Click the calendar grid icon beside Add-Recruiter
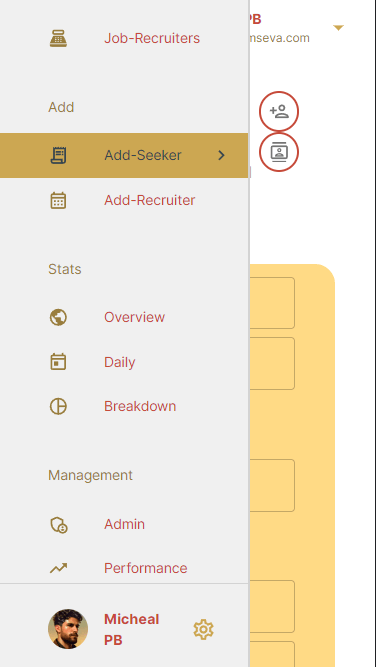 pyautogui.click(x=58, y=200)
